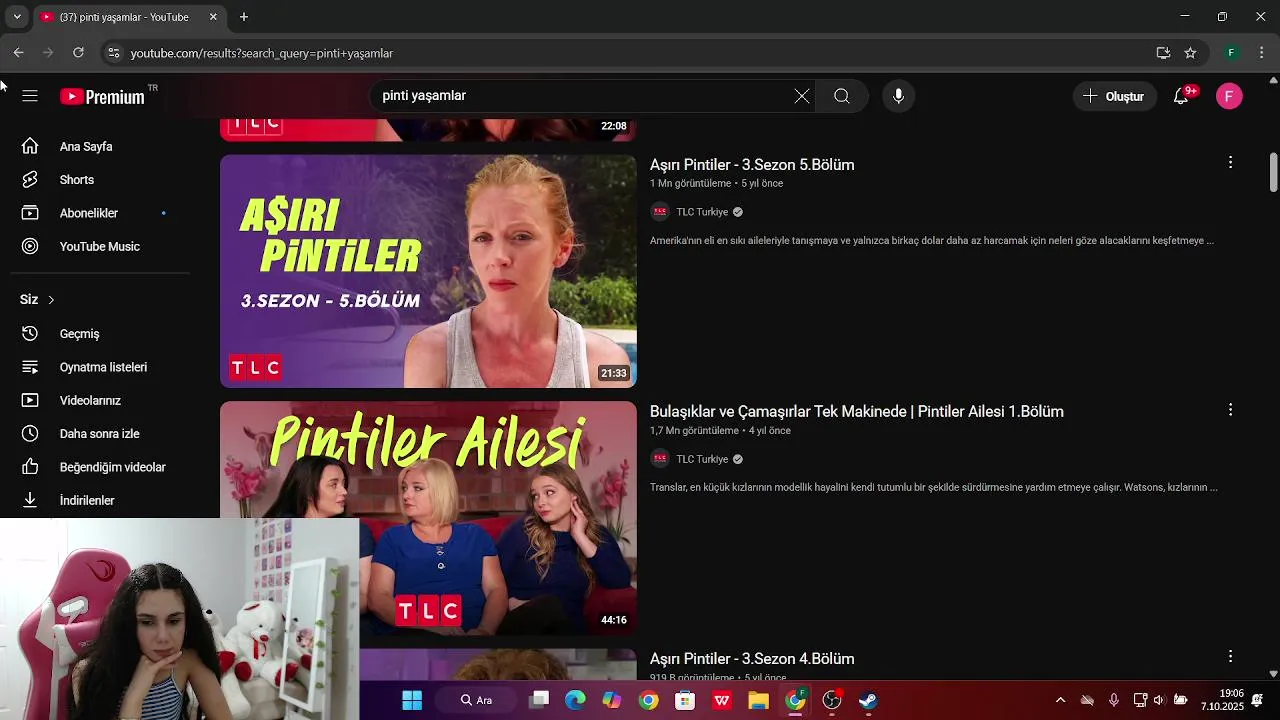Click the İndirilenler download arrow icon
The width and height of the screenshot is (1280, 720).
pyautogui.click(x=30, y=500)
